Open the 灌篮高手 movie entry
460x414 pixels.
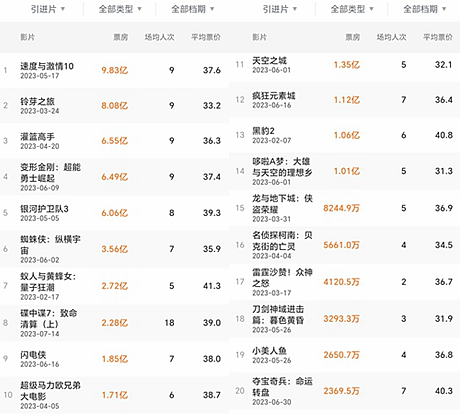37,137
